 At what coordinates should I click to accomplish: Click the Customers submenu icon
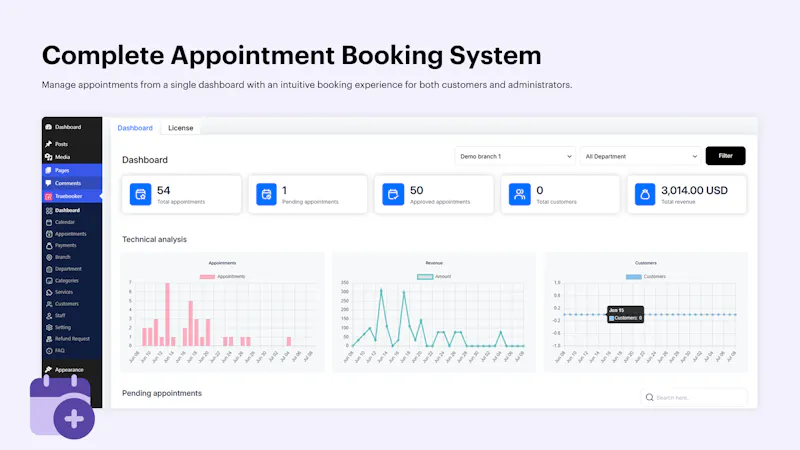pos(49,304)
